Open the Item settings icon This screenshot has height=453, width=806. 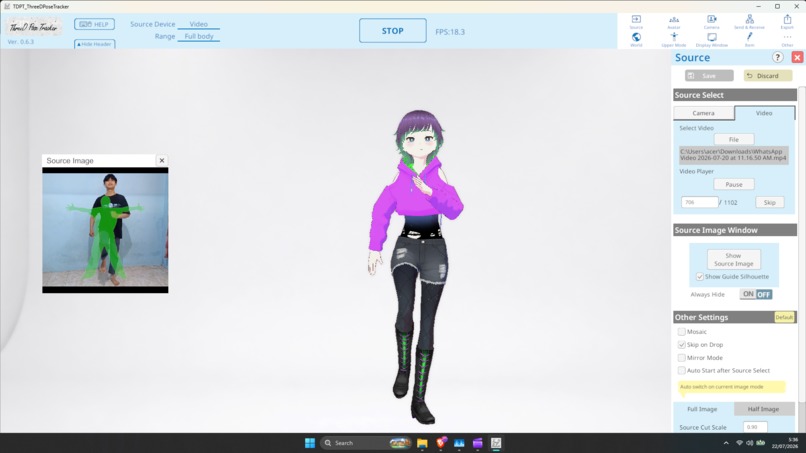coord(749,39)
